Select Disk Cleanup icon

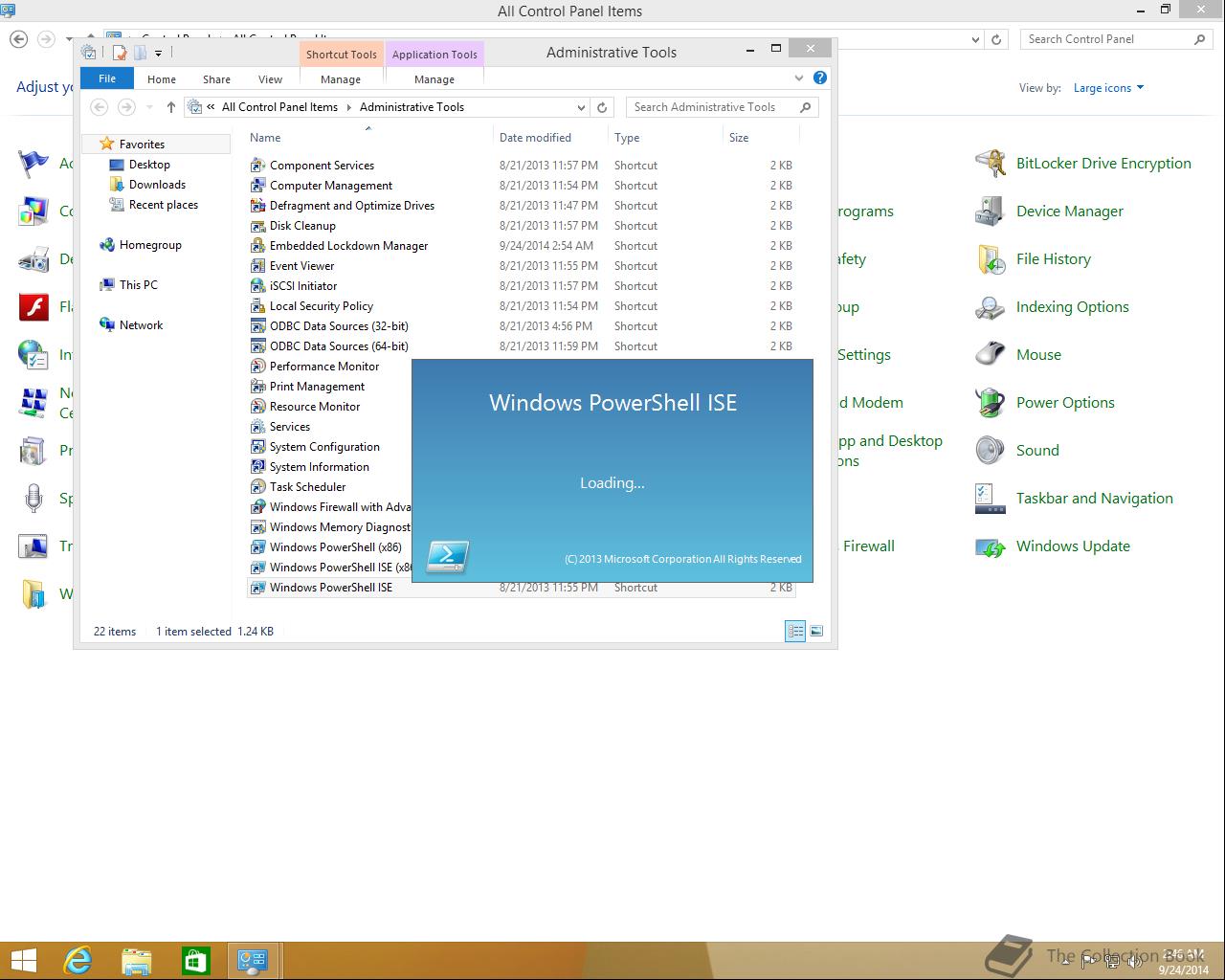tap(257, 226)
